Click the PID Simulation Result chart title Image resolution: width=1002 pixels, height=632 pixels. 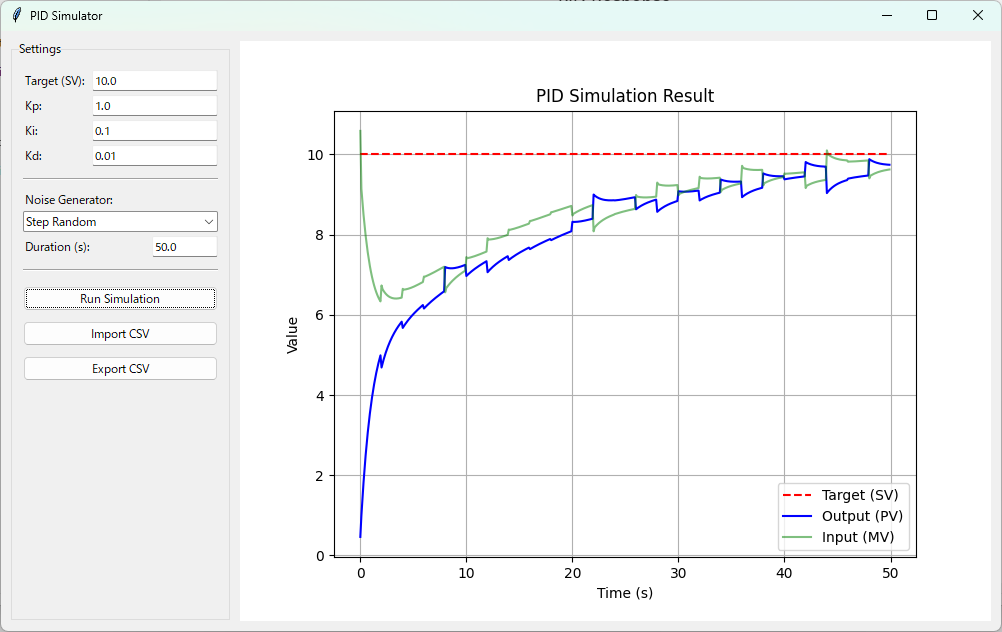click(x=625, y=96)
